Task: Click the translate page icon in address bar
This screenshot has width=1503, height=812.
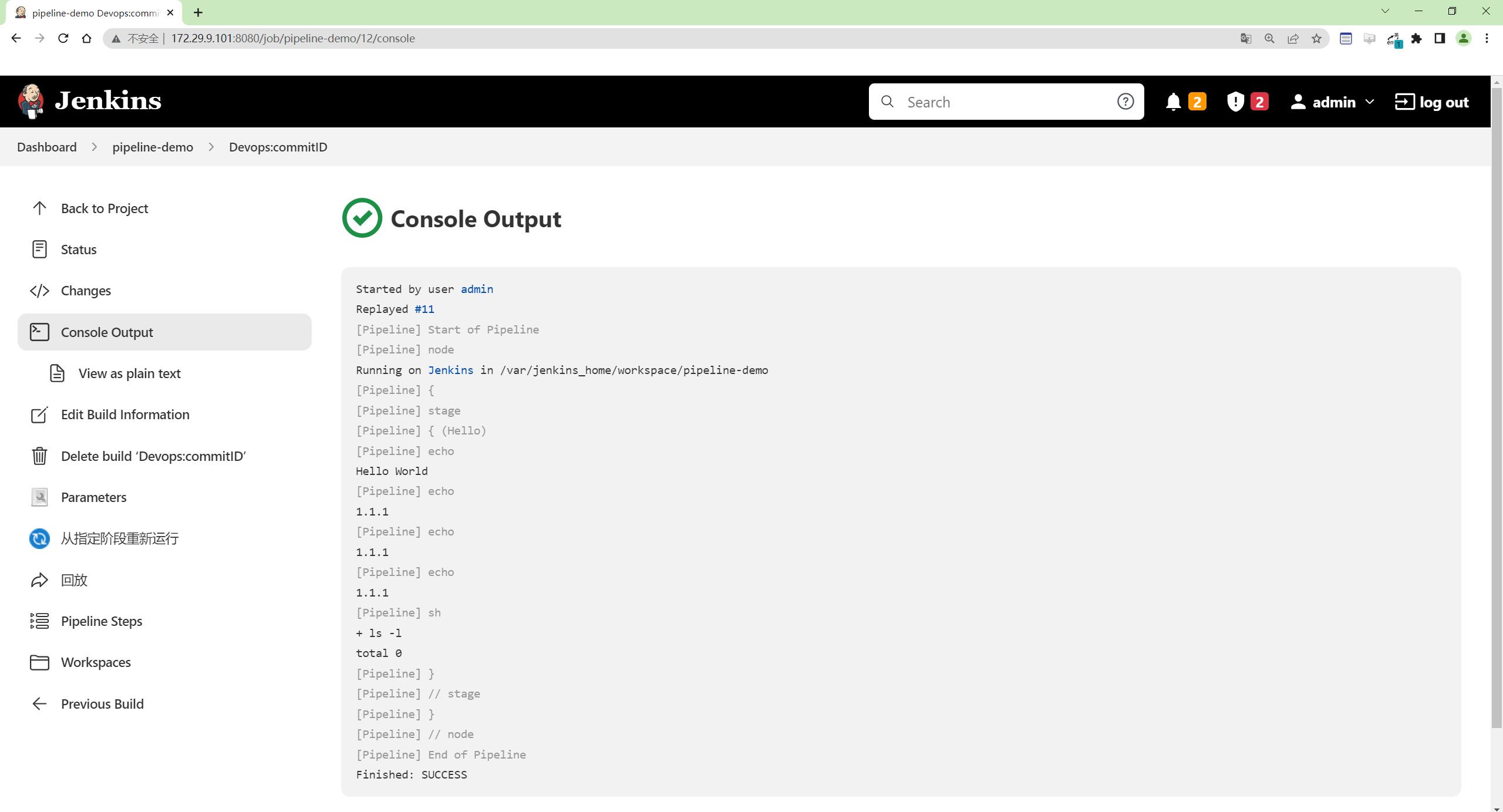Action: 1246,39
